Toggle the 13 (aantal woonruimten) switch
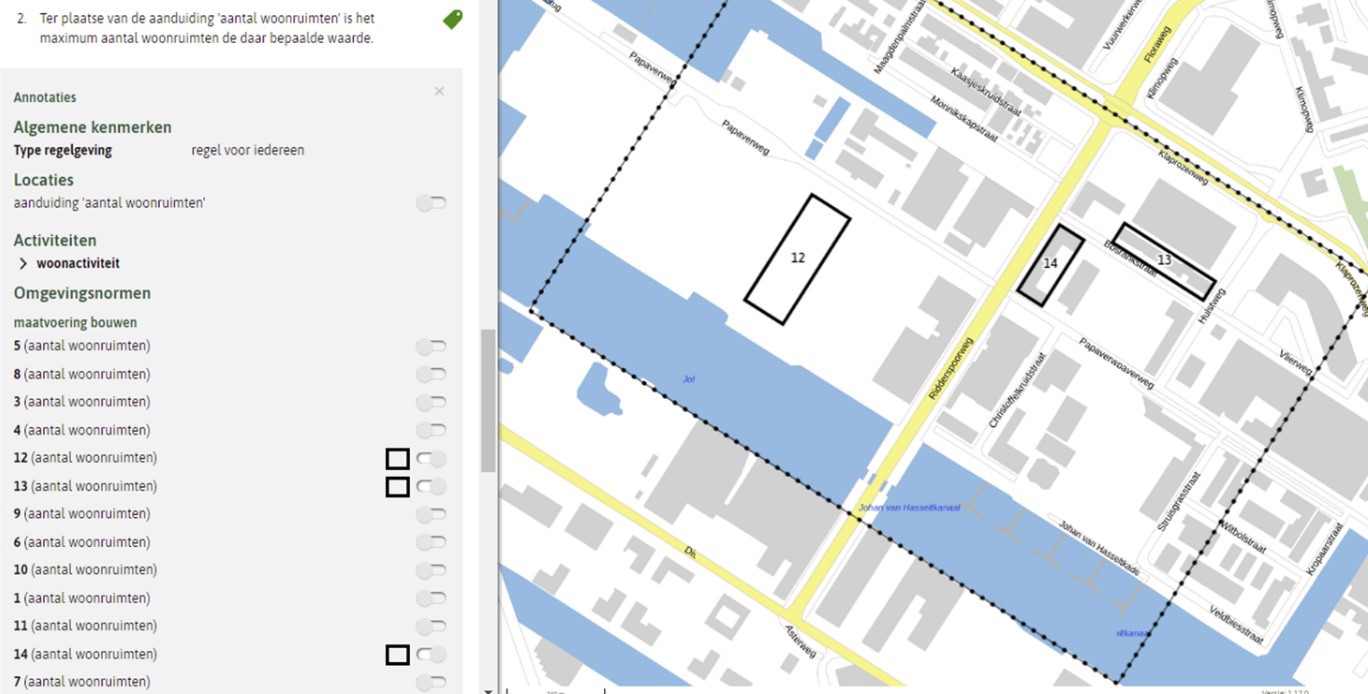The image size is (1368, 694). (431, 486)
